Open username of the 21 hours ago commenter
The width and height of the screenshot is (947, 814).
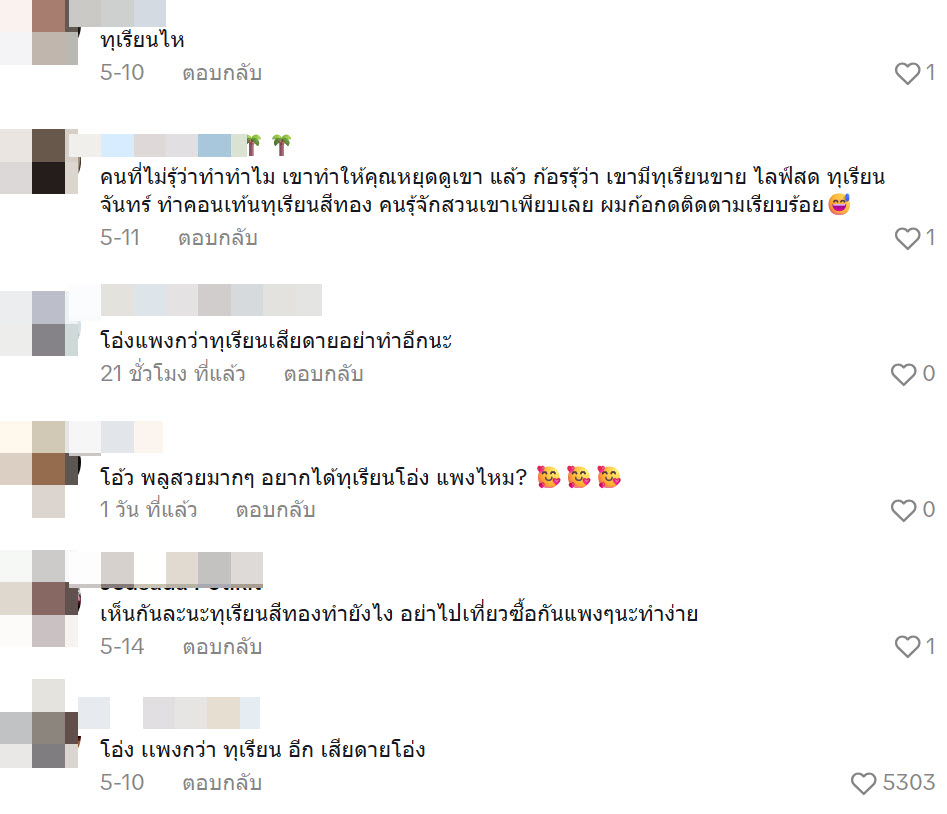(x=211, y=300)
